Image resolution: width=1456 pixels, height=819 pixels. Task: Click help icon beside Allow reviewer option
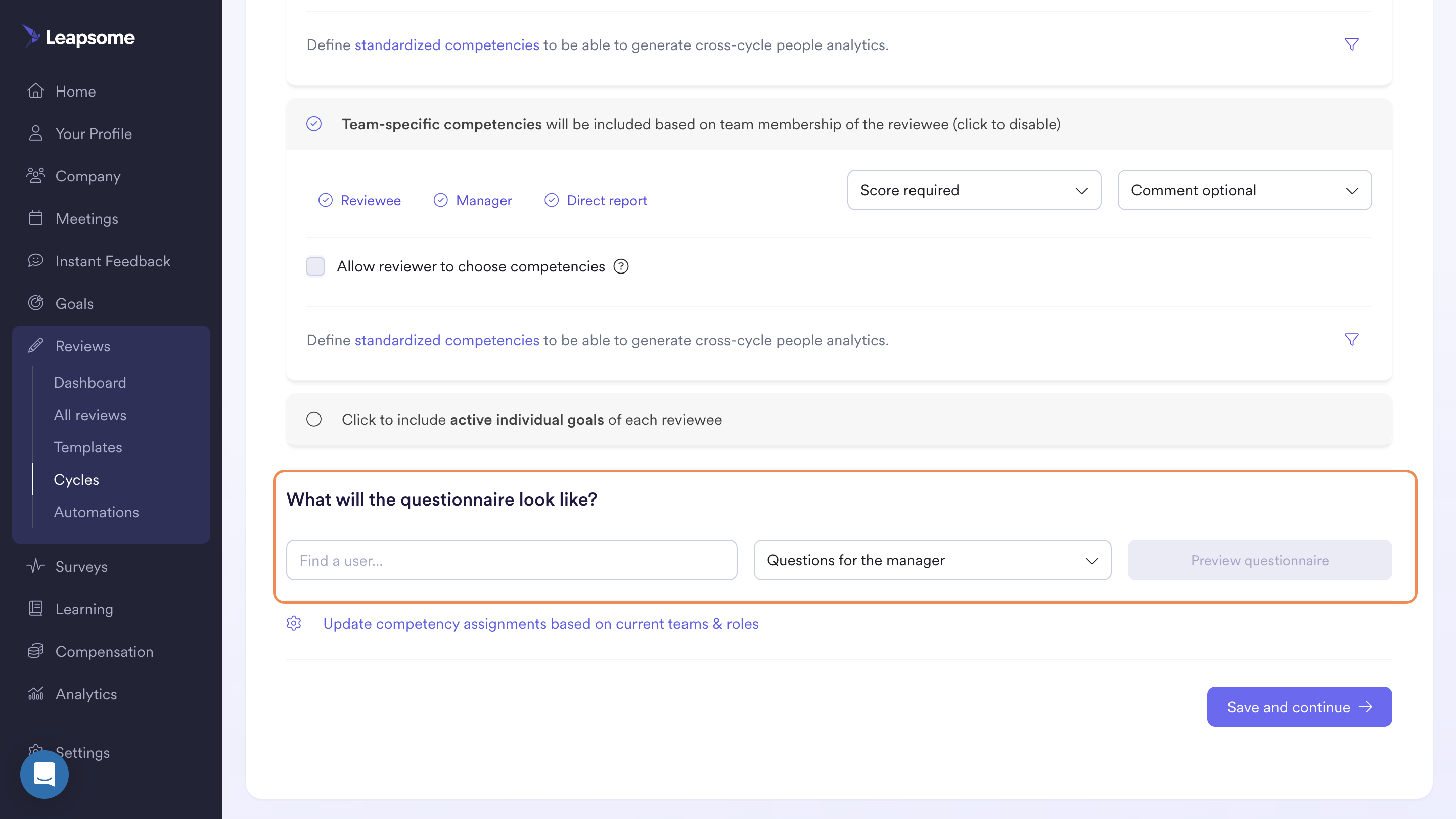coord(621,266)
